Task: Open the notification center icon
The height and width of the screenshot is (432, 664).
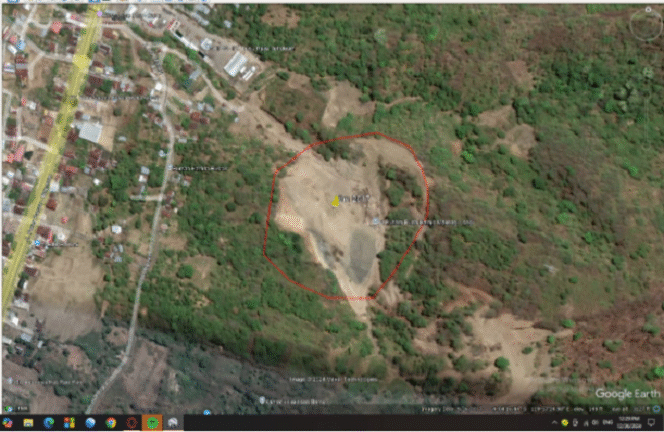Action: click(651, 423)
